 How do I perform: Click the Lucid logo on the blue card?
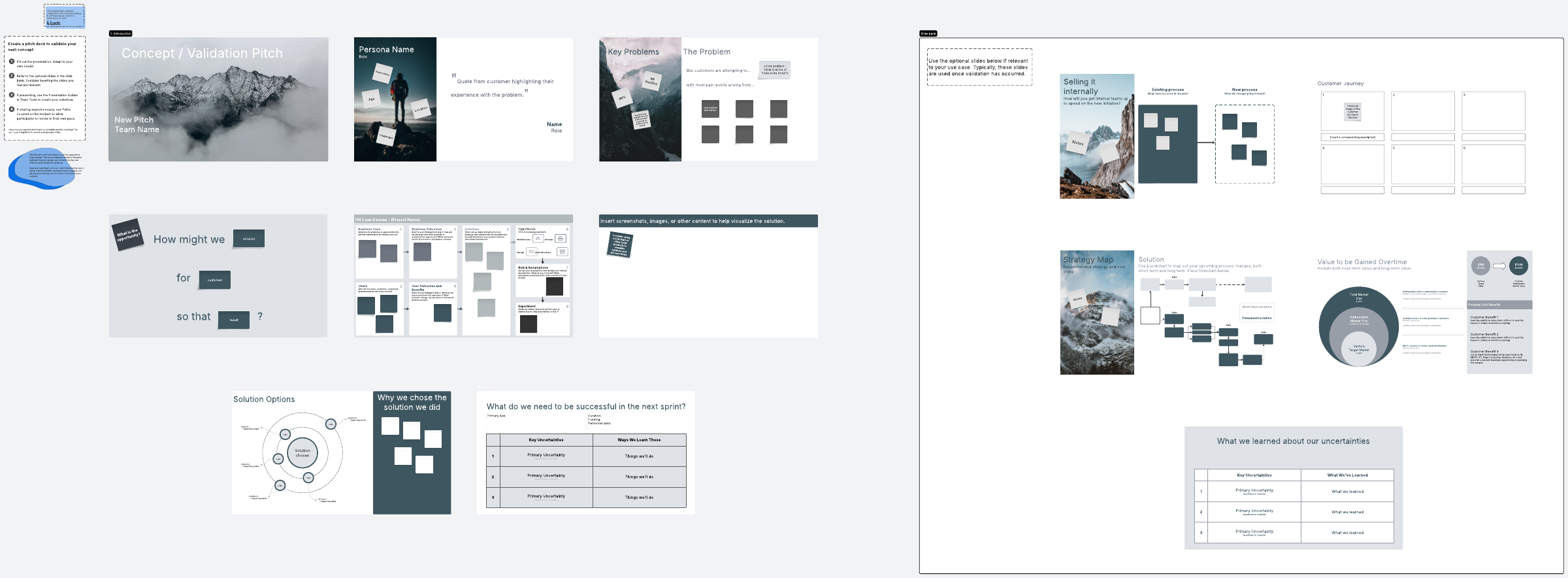tap(54, 24)
